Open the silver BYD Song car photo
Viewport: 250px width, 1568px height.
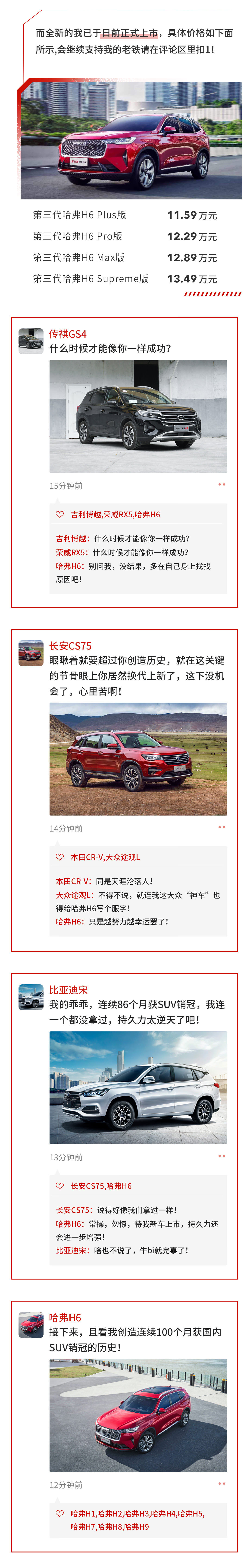pos(138,1088)
